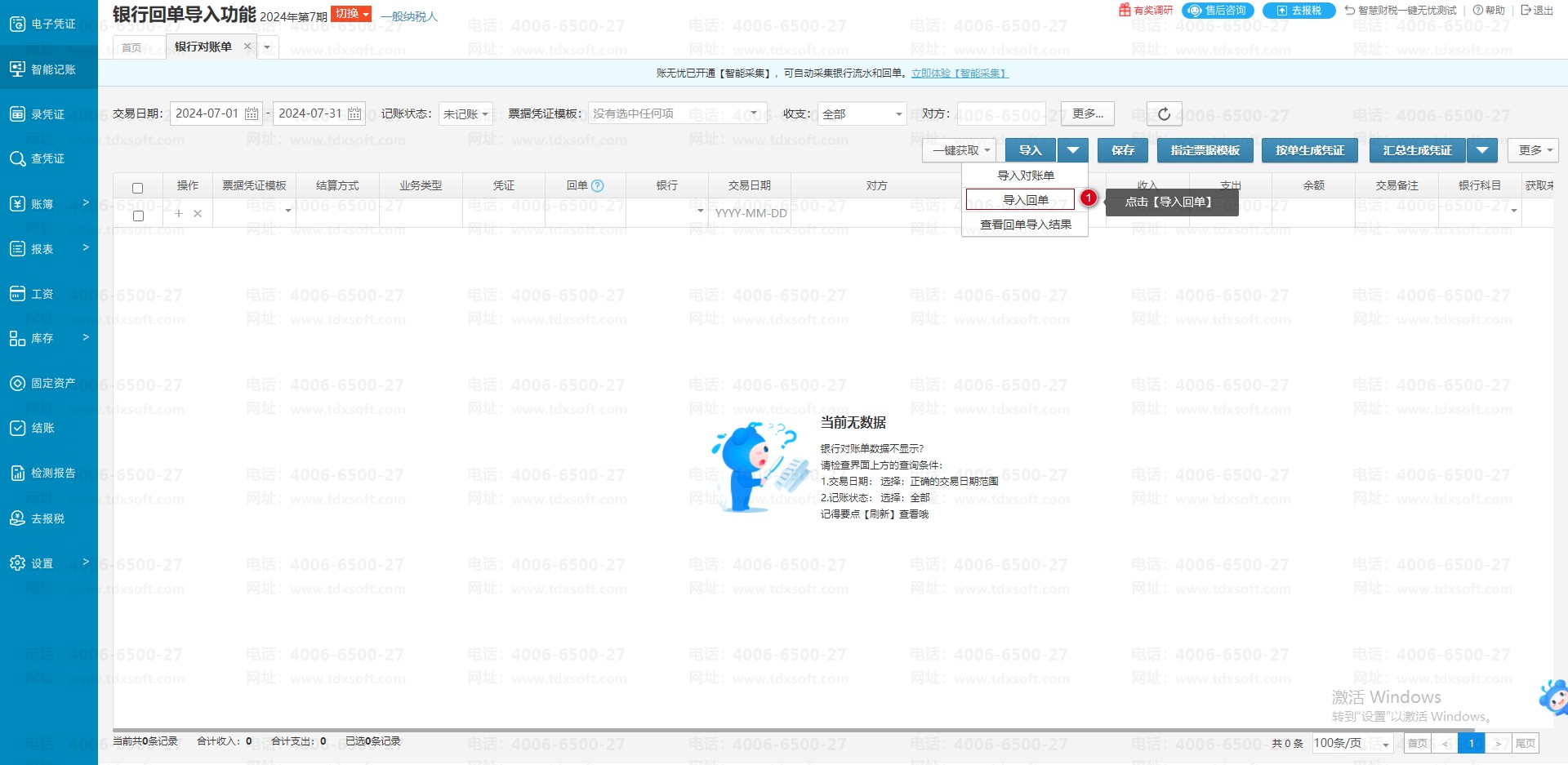Delete row with the X icon
Screen dimensions: 1568x765
click(198, 214)
